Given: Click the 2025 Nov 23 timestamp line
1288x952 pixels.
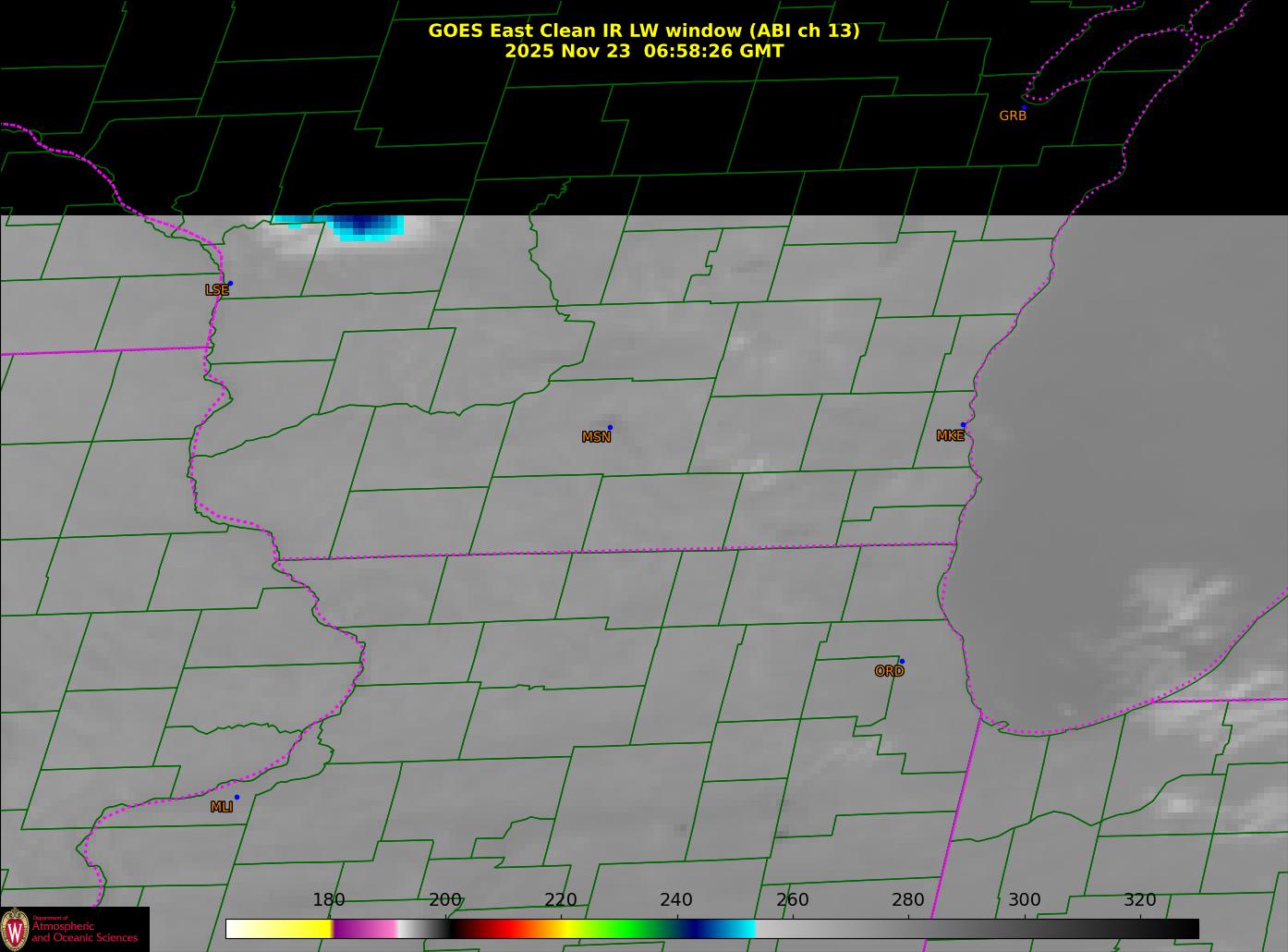Looking at the screenshot, I should (x=643, y=51).
